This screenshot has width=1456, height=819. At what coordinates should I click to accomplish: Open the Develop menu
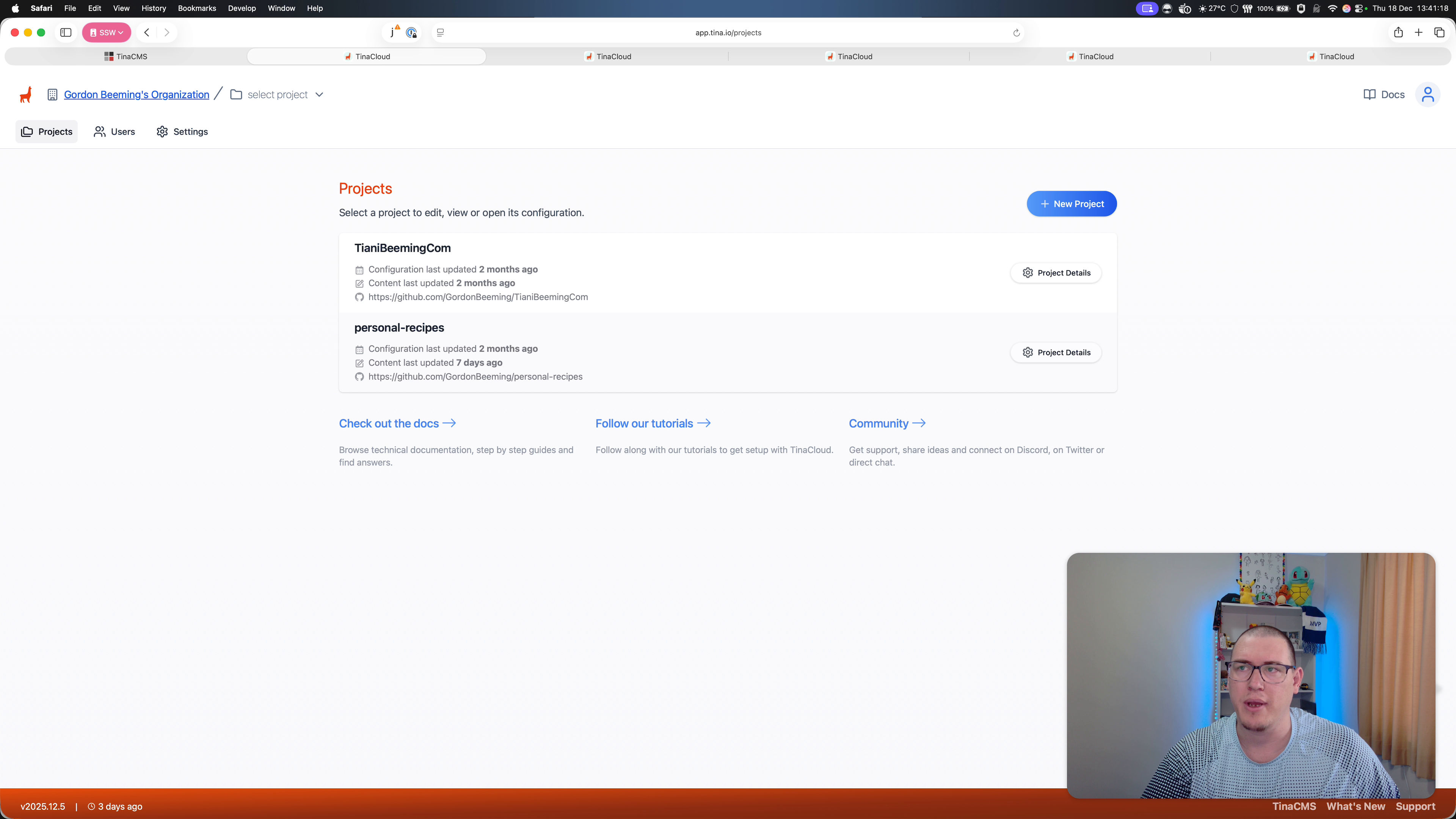pos(242,8)
